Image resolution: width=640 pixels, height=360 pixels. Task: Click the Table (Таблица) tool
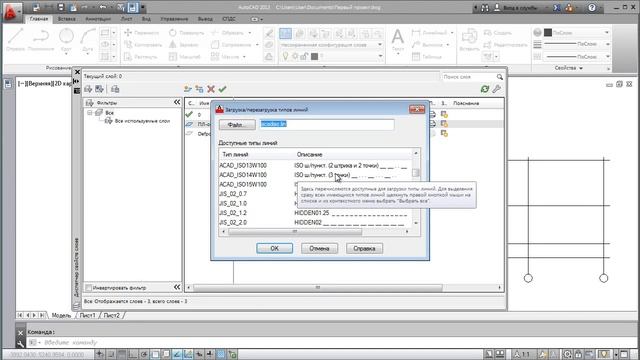coord(427,57)
